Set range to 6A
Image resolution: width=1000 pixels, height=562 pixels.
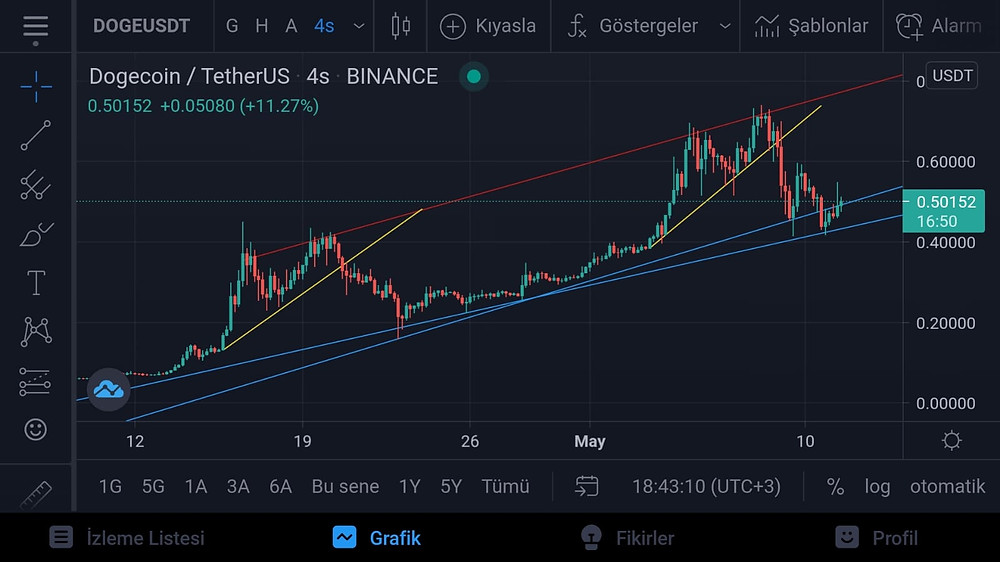[x=281, y=487]
